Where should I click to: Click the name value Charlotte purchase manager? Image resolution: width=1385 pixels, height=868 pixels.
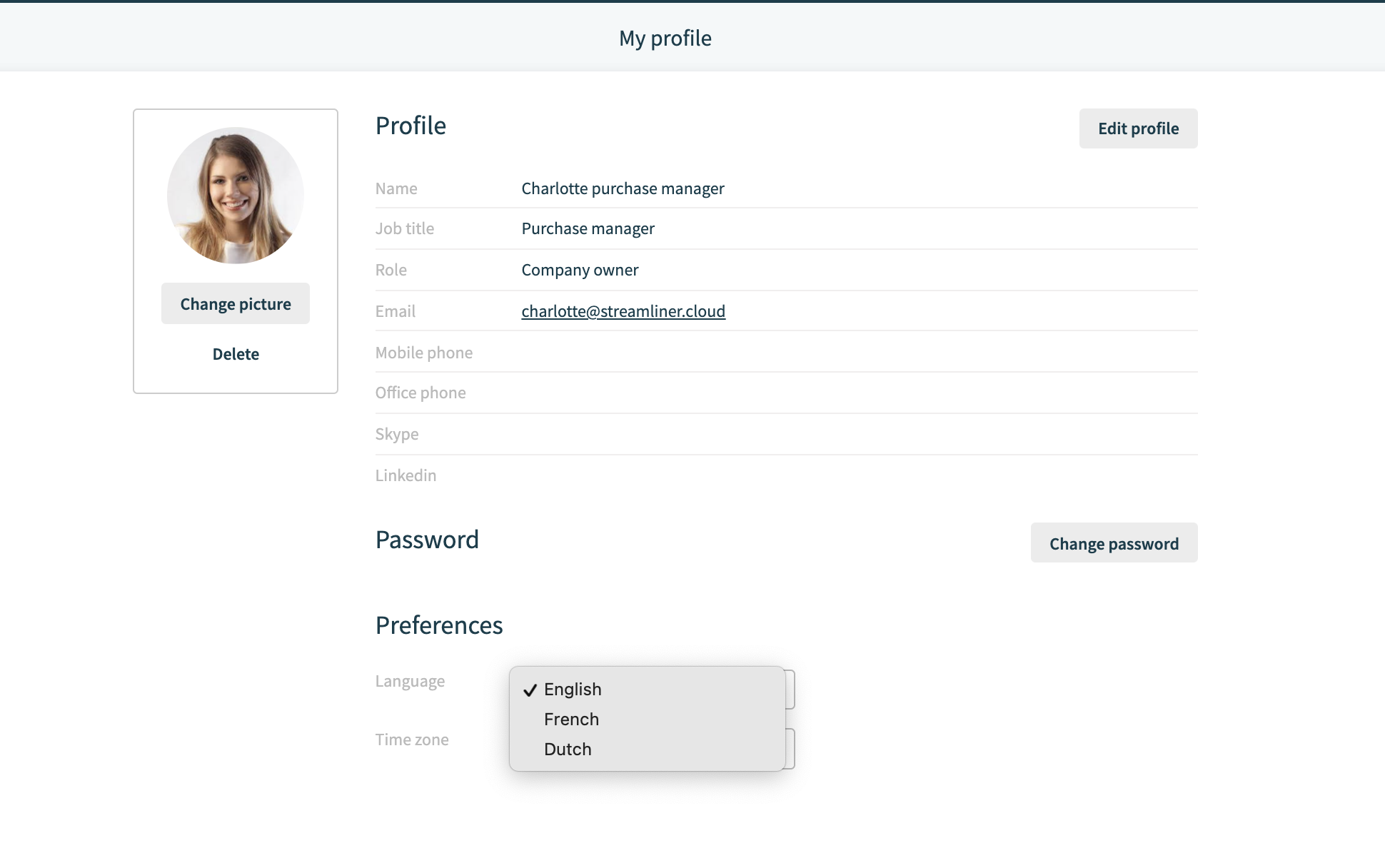[623, 188]
